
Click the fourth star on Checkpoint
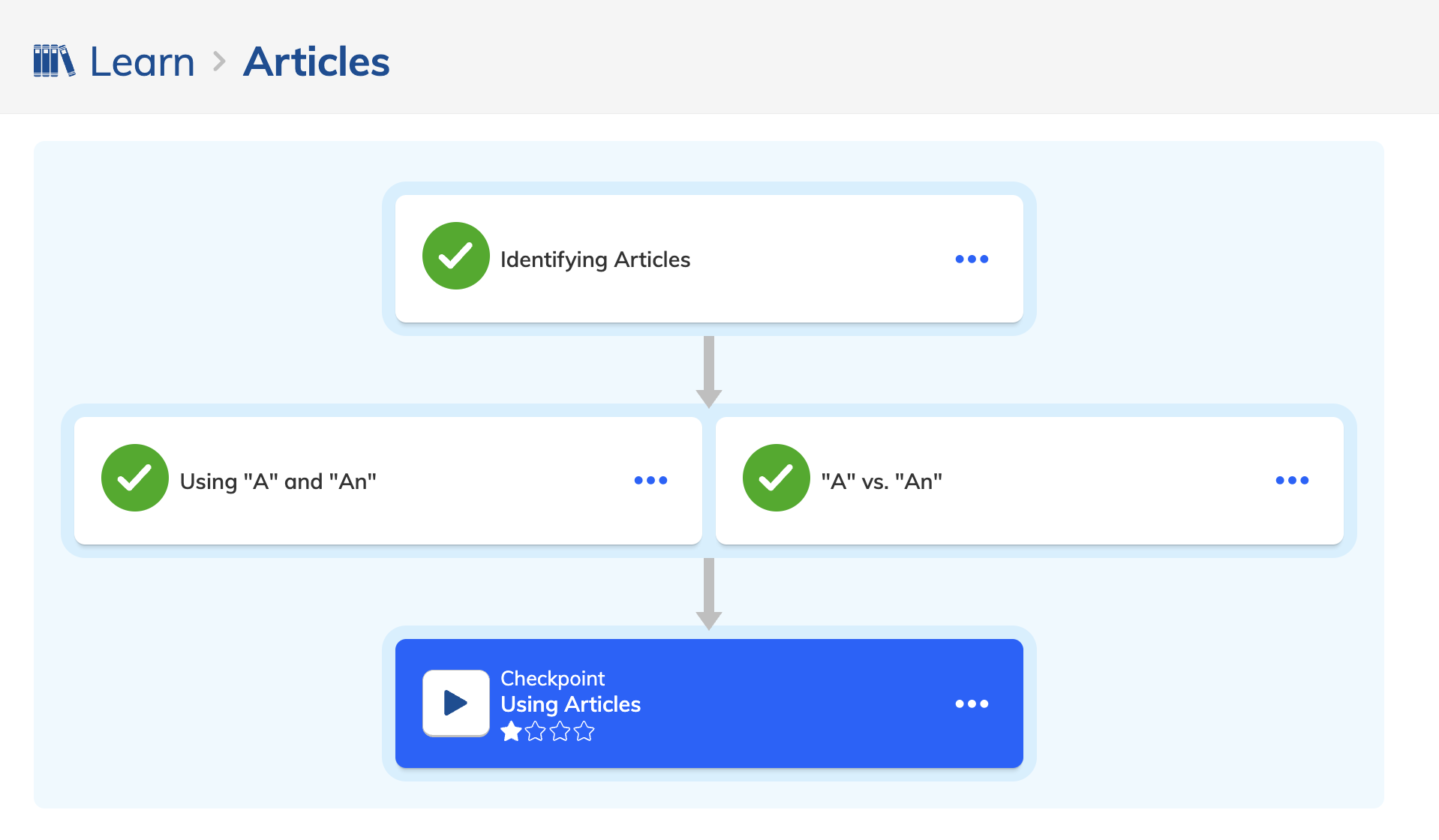point(584,731)
